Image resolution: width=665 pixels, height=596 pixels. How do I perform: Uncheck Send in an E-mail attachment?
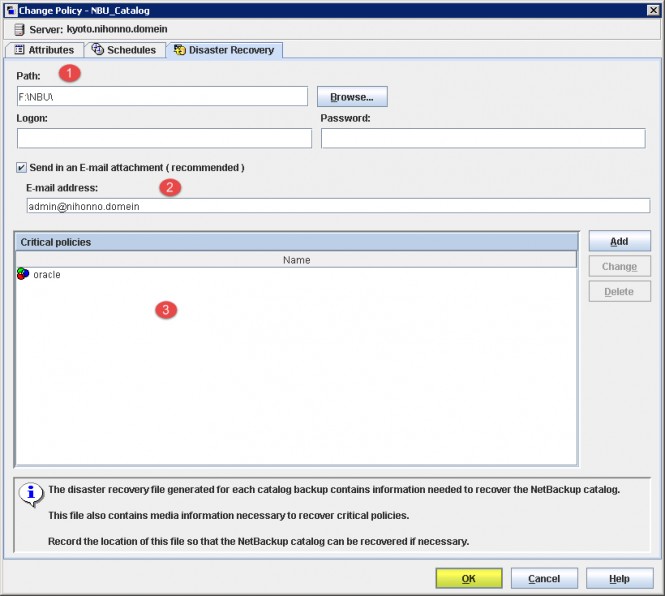tap(21, 168)
